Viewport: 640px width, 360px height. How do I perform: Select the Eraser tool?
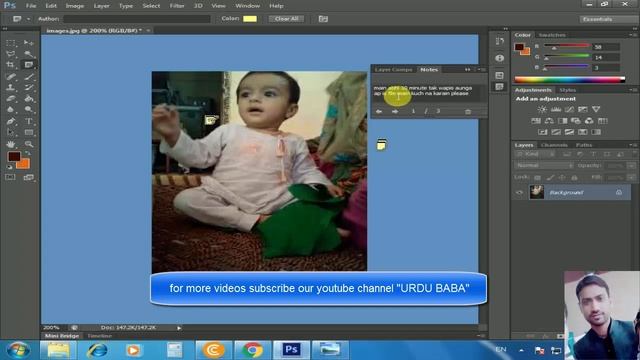pyautogui.click(x=11, y=98)
